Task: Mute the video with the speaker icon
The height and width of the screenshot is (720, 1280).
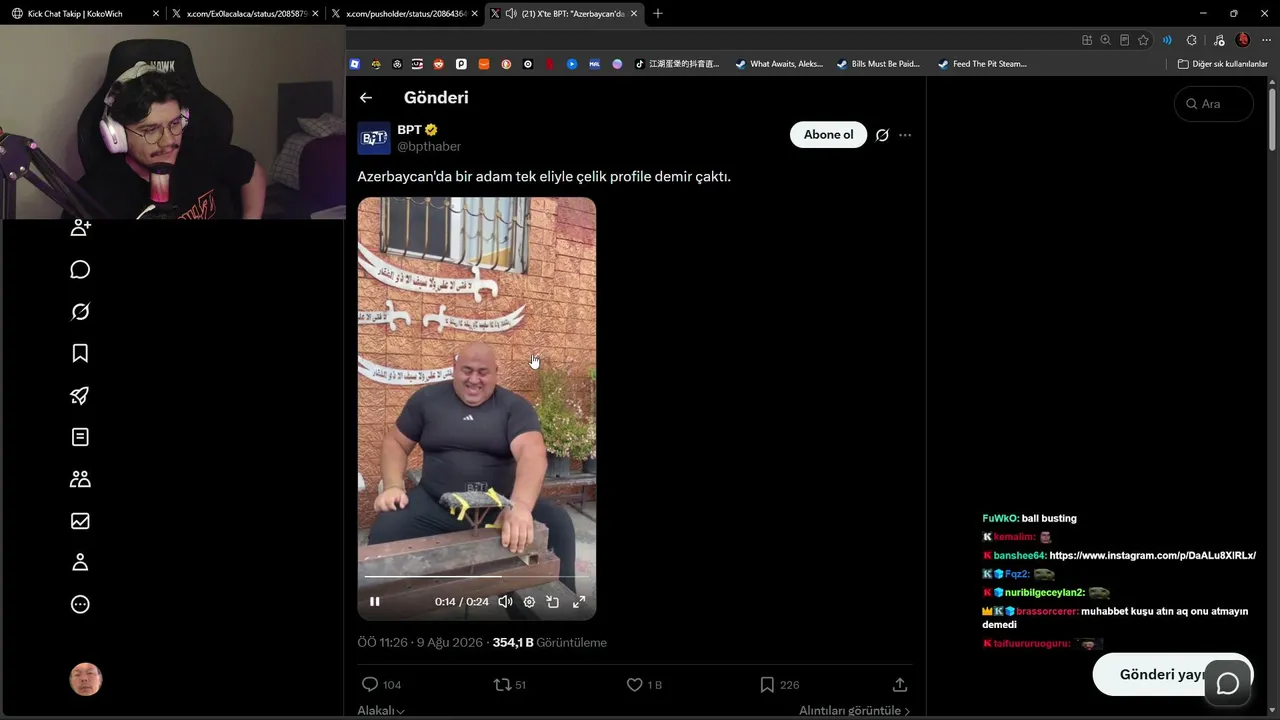Action: tap(505, 602)
